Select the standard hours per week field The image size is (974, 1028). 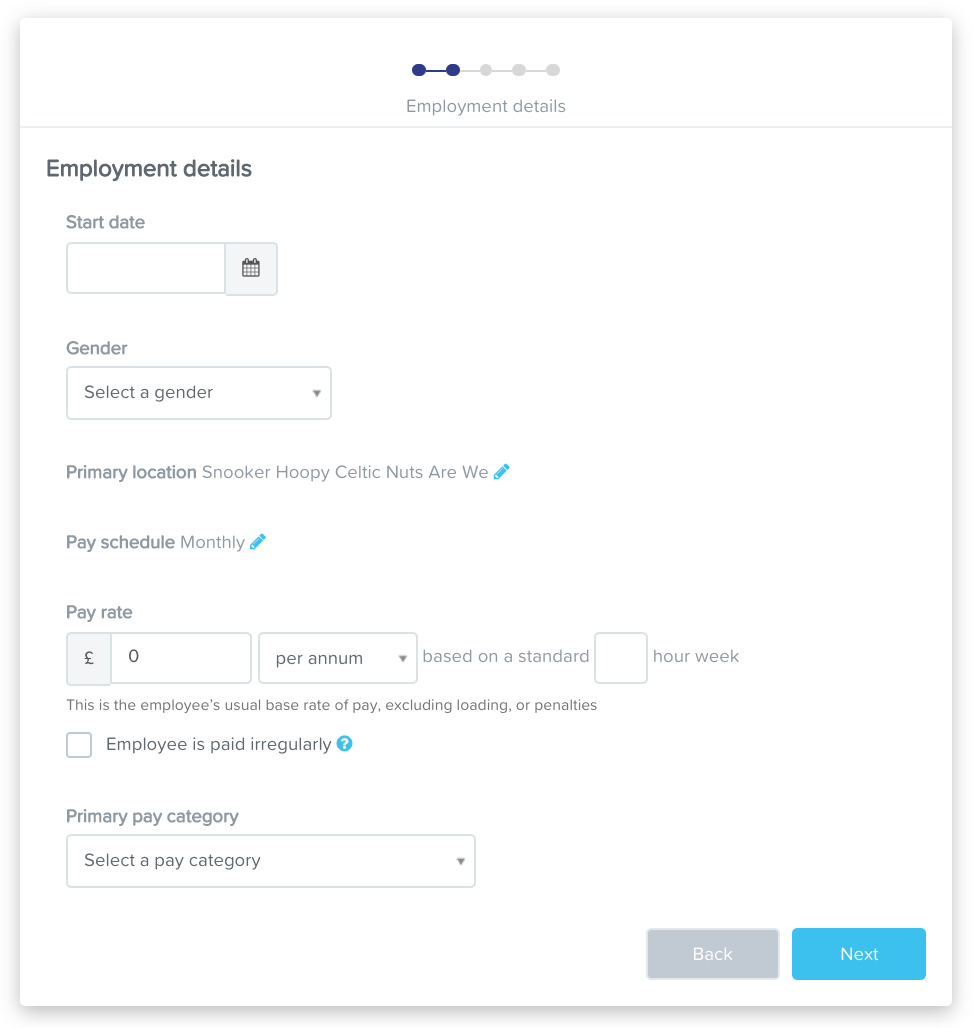(x=621, y=658)
